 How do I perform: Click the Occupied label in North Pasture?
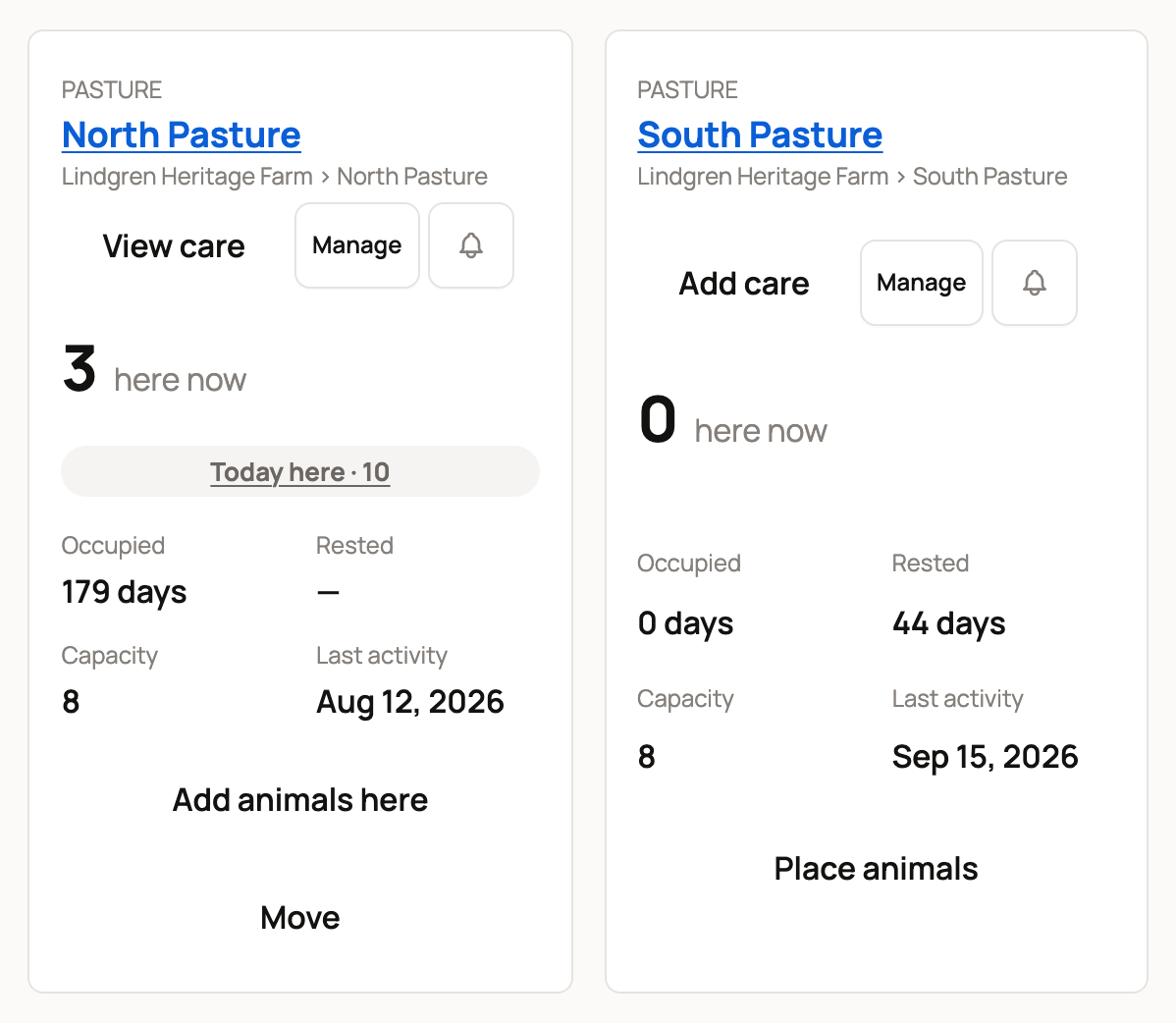(x=113, y=546)
